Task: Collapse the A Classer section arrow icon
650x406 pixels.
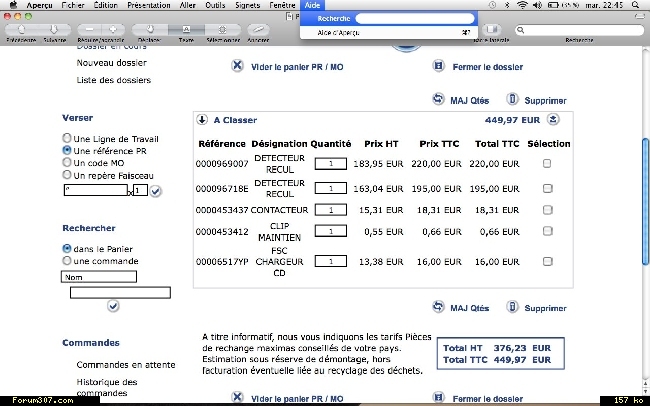Action: (202, 120)
